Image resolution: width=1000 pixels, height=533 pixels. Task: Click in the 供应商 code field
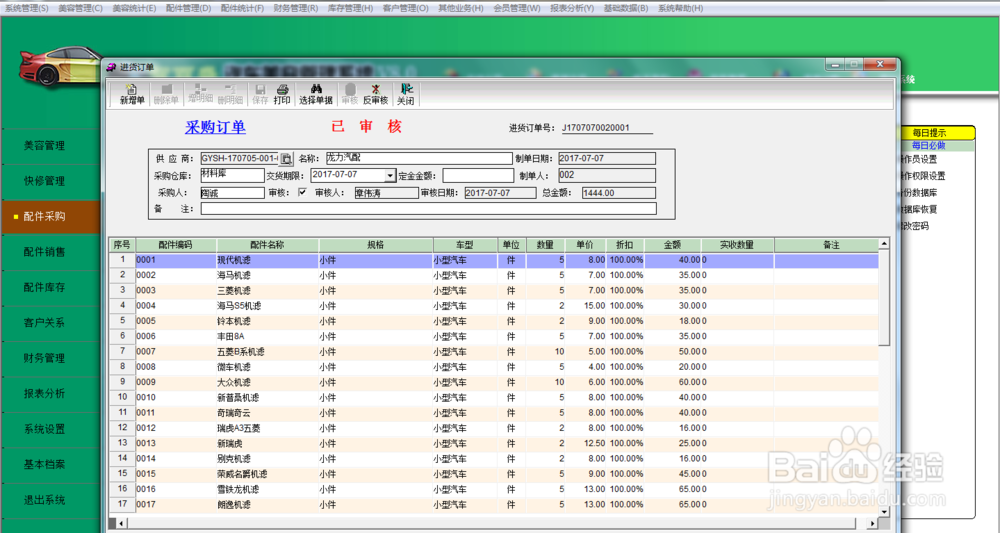click(240, 159)
